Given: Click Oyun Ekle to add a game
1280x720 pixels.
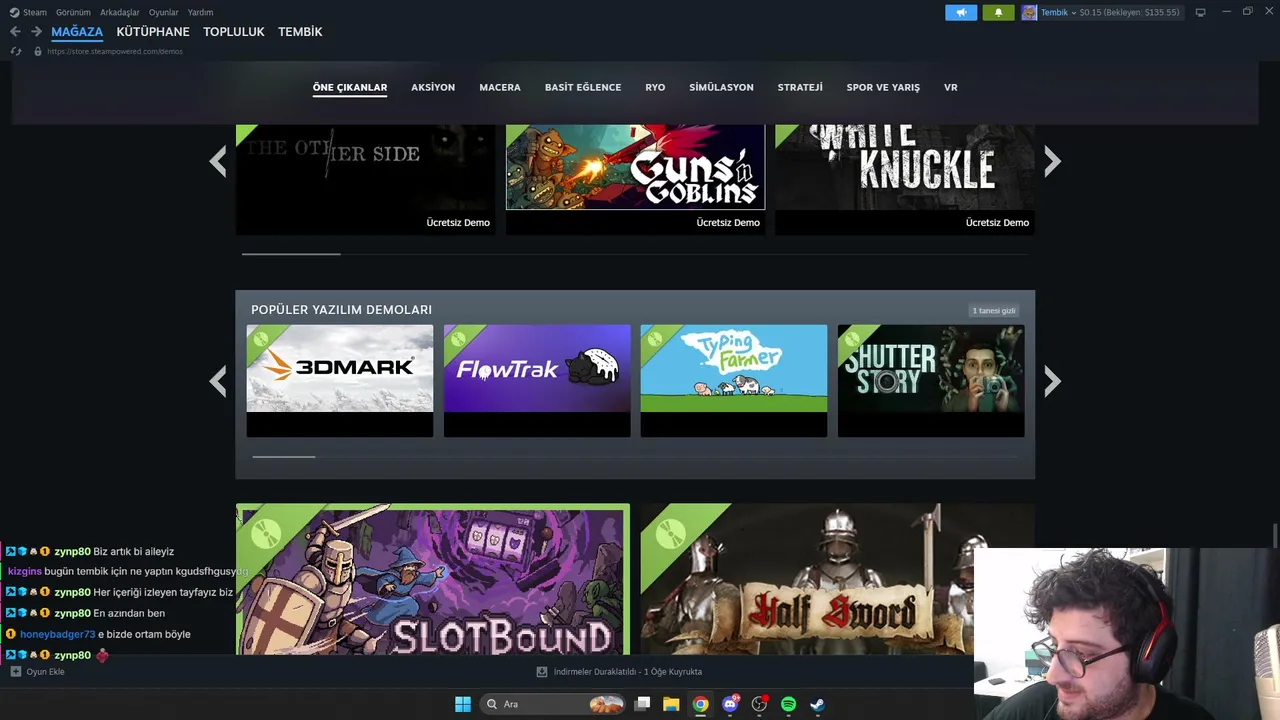Looking at the screenshot, I should [45, 672].
